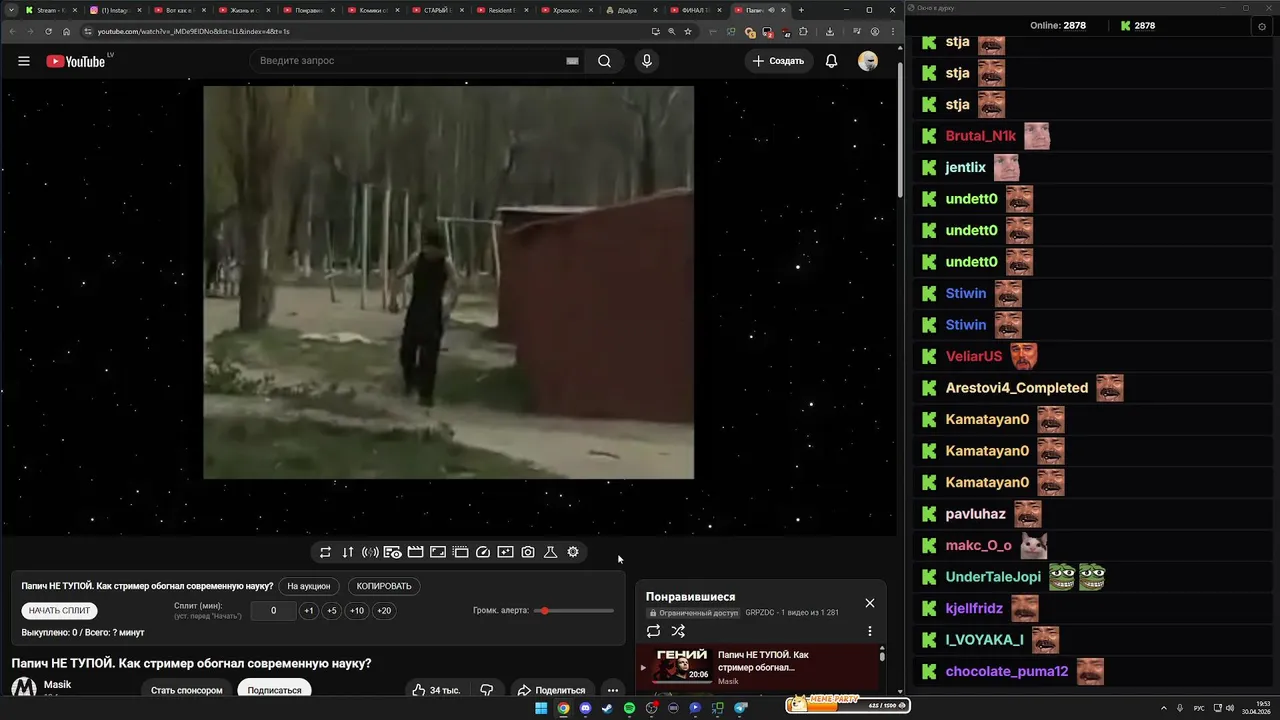Screen dimensions: 1280x720
Task: Add +20 minutes to split
Action: tap(384, 611)
